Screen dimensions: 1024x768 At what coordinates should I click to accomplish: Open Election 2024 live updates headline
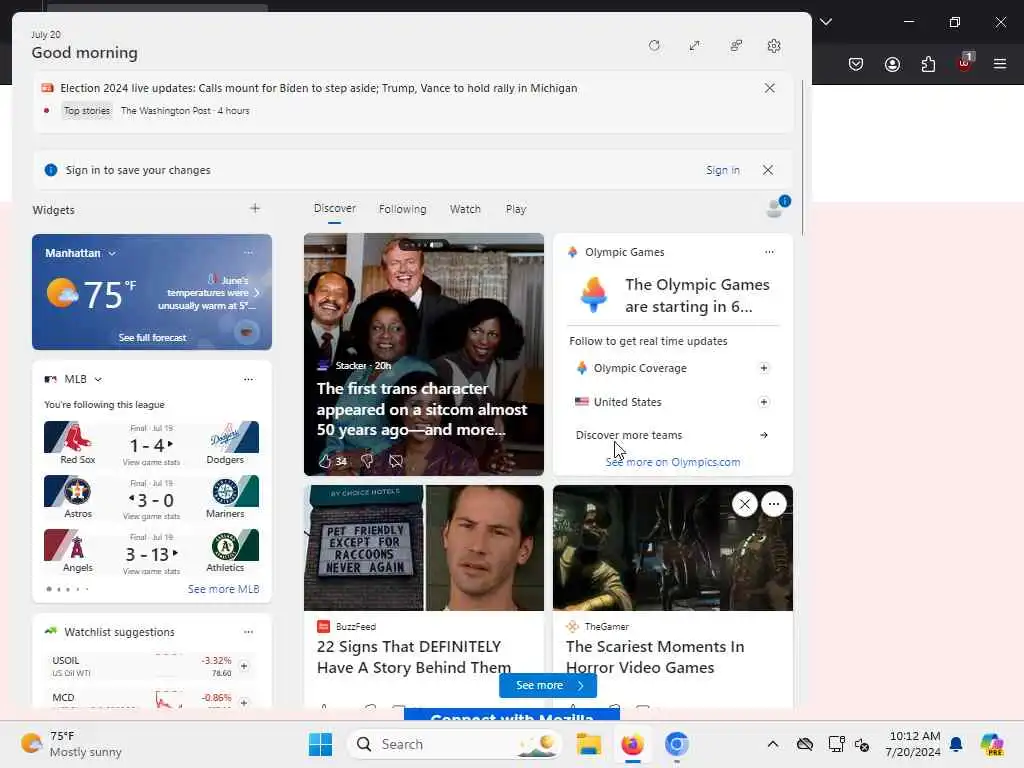point(319,88)
